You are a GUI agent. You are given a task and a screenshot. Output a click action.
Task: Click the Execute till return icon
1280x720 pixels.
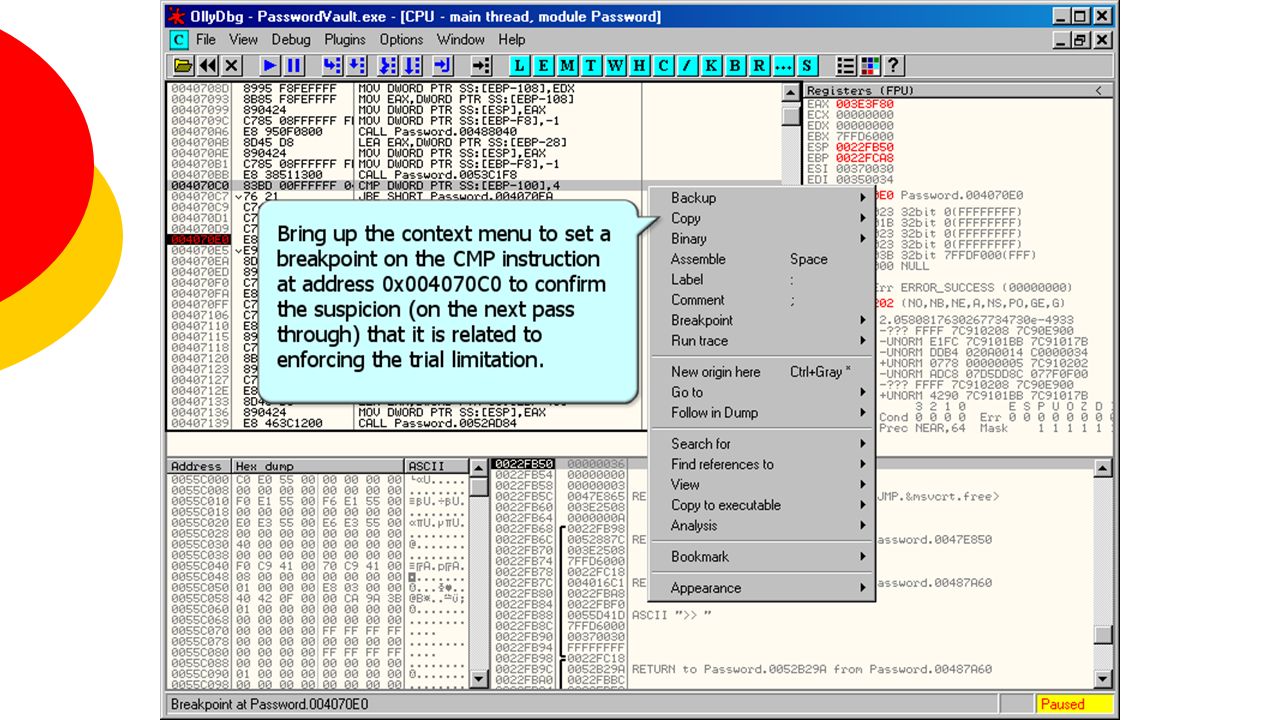[x=443, y=66]
